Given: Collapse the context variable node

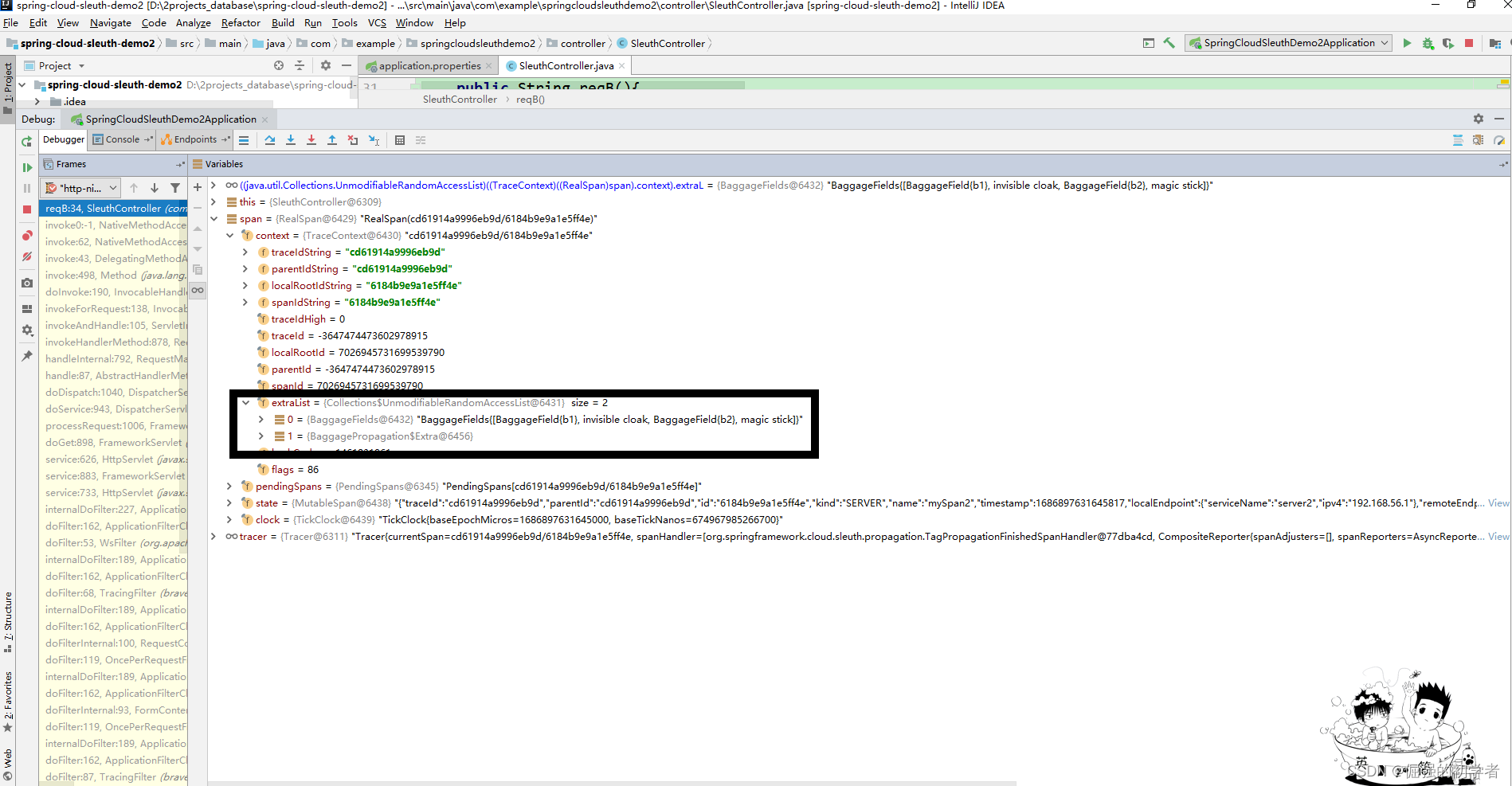Looking at the screenshot, I should [230, 235].
